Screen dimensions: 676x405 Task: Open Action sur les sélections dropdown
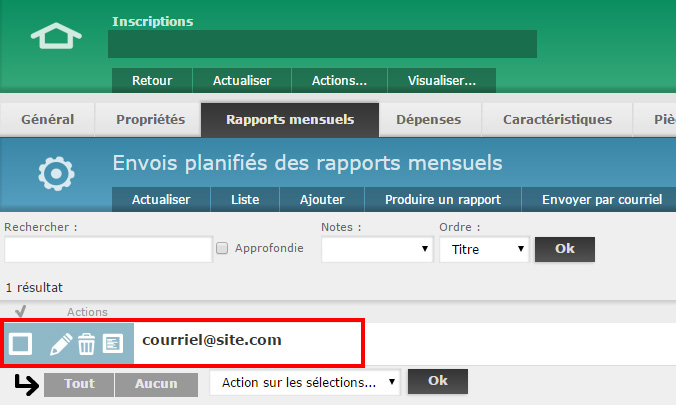click(x=304, y=382)
